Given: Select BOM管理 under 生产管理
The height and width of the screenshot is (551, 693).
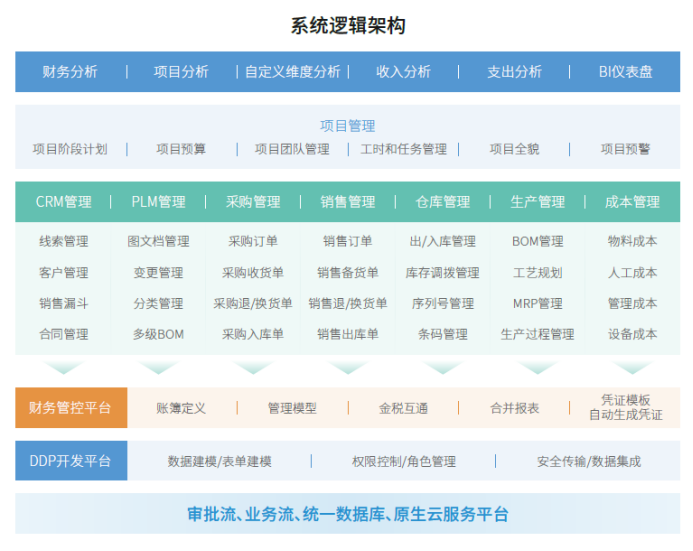Looking at the screenshot, I should click(537, 241).
